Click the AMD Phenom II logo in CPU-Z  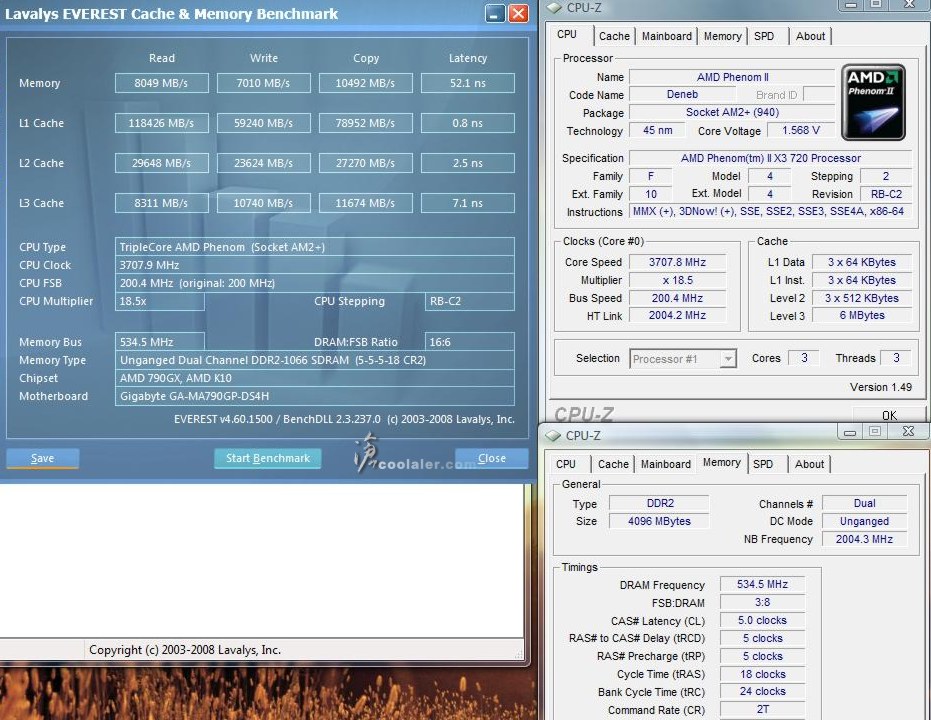click(873, 102)
